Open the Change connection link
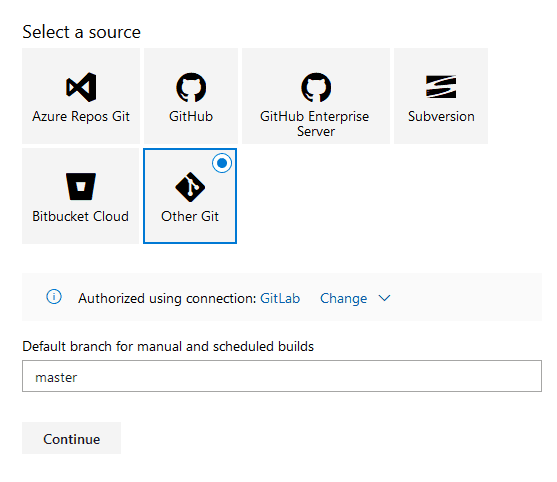557x482 pixels. click(344, 298)
